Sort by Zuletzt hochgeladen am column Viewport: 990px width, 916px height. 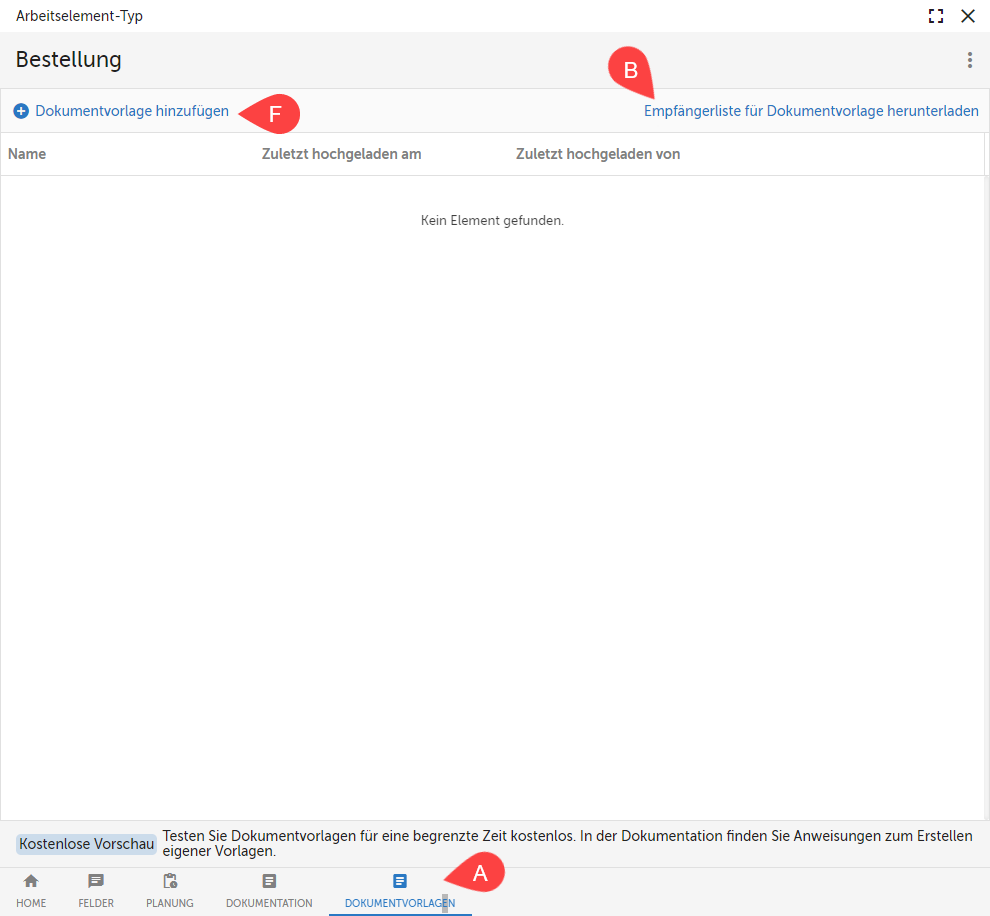(342, 154)
